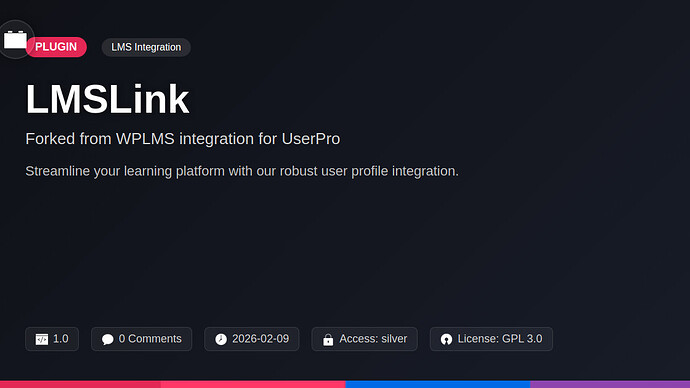Click the comments speech bubble icon
This screenshot has height=388, width=690.
tap(107, 339)
